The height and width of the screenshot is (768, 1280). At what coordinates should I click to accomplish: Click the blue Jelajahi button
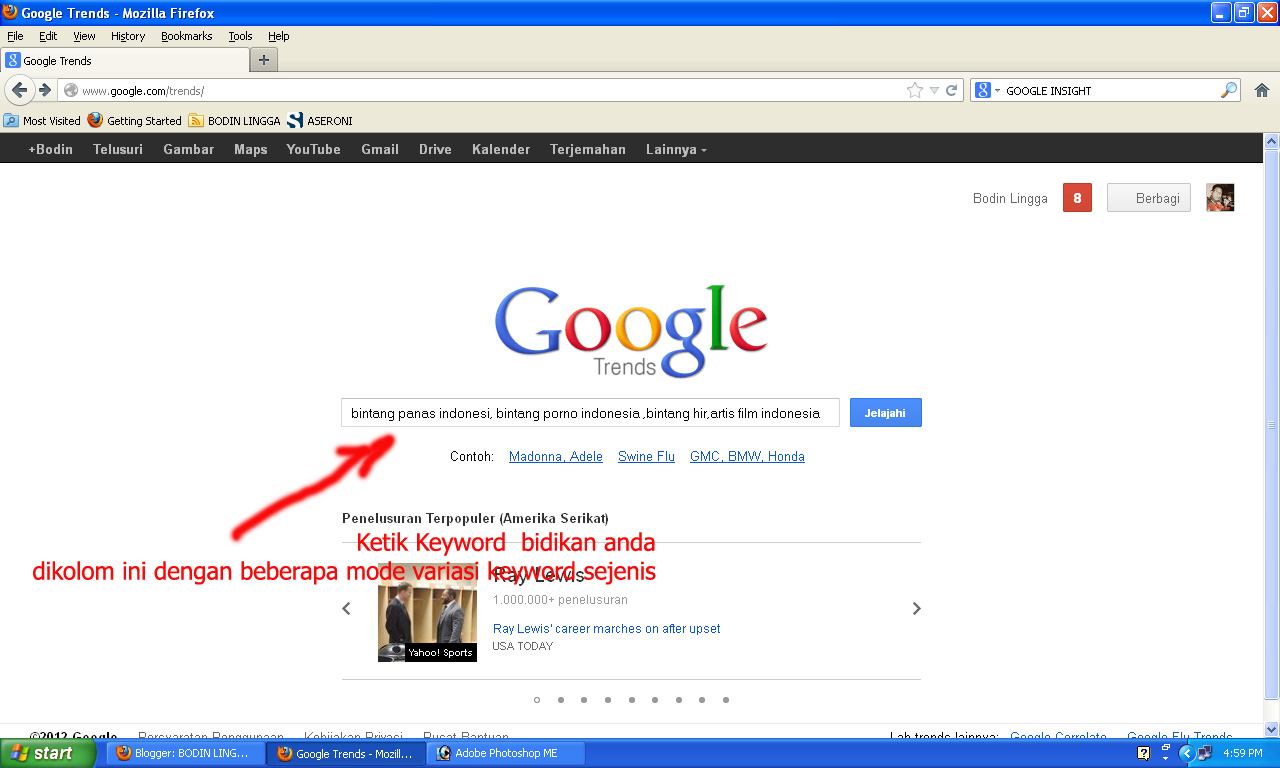[885, 413]
